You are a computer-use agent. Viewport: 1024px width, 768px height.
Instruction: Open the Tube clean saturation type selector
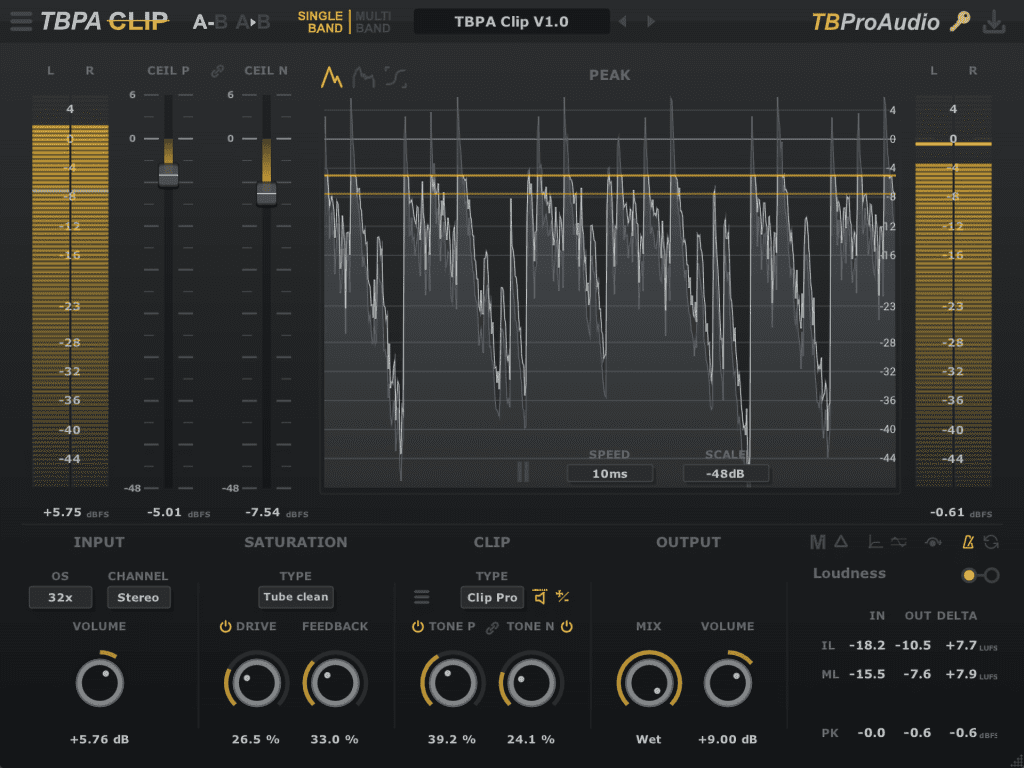(x=295, y=596)
